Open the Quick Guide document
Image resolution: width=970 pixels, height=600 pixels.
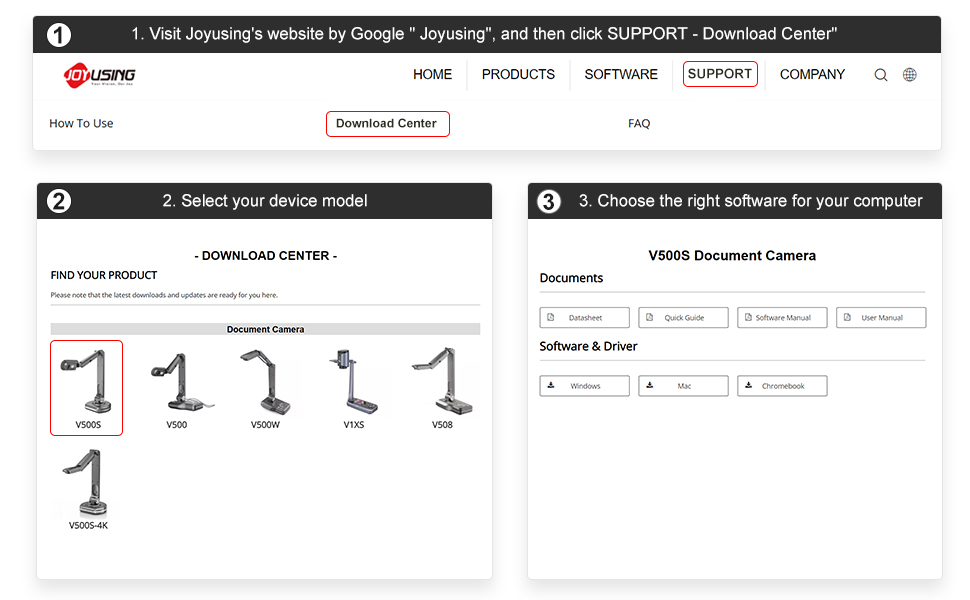tap(683, 318)
